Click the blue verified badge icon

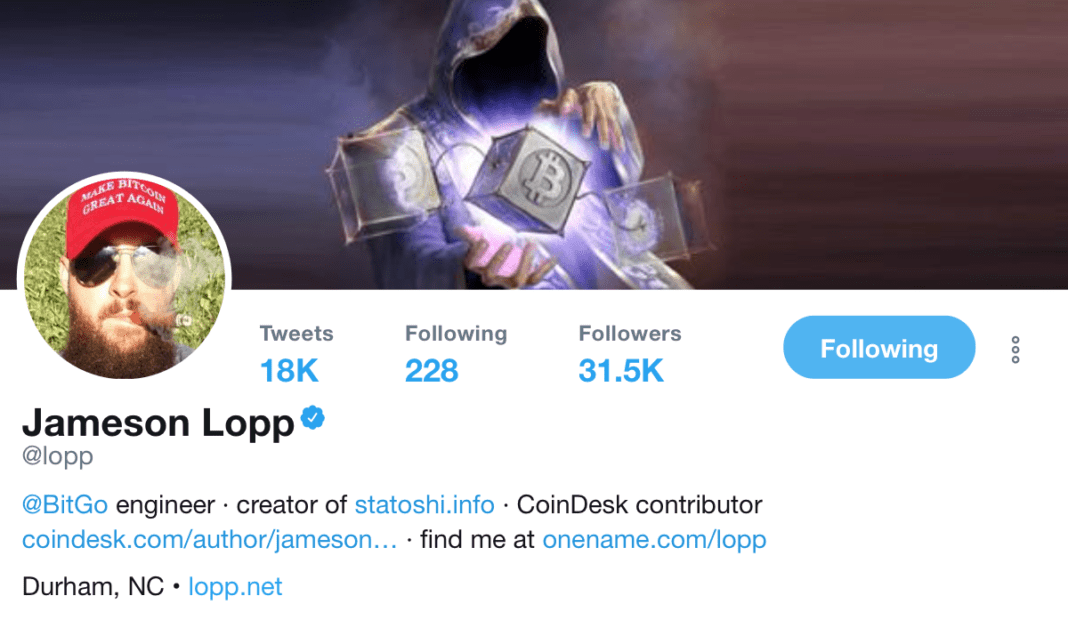313,418
